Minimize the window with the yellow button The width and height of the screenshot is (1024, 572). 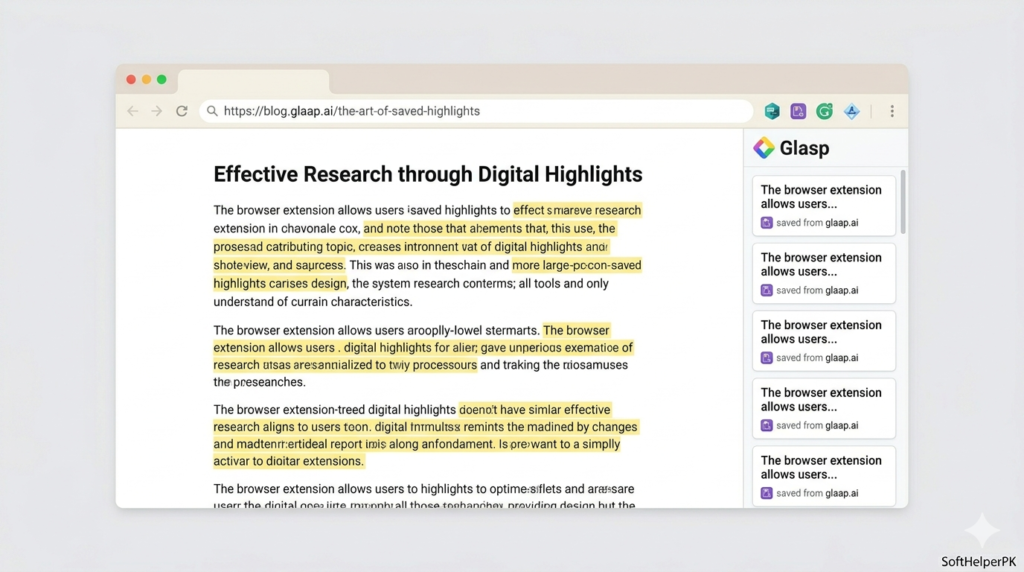(146, 80)
